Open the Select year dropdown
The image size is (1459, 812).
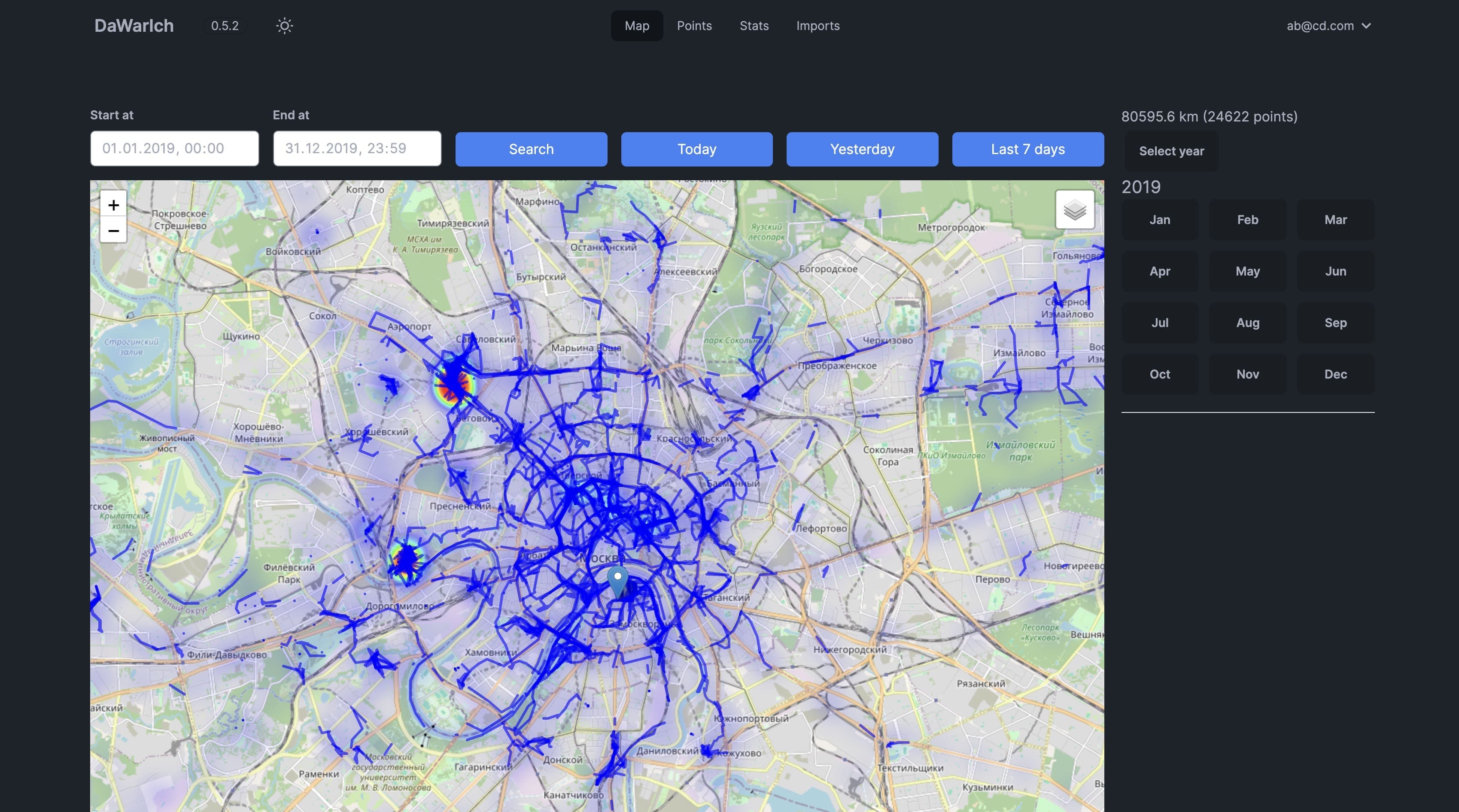coord(1171,151)
